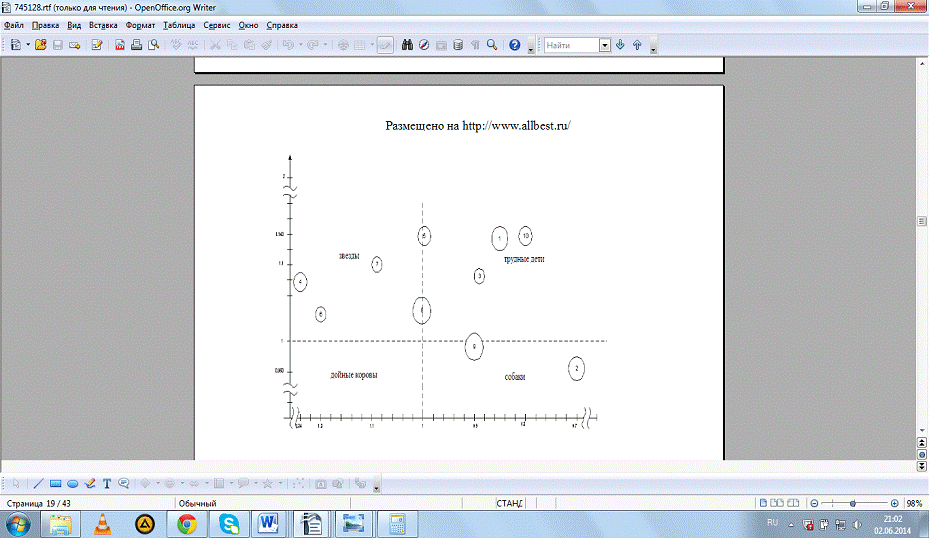Open the New document dropdown arrow

(28, 45)
